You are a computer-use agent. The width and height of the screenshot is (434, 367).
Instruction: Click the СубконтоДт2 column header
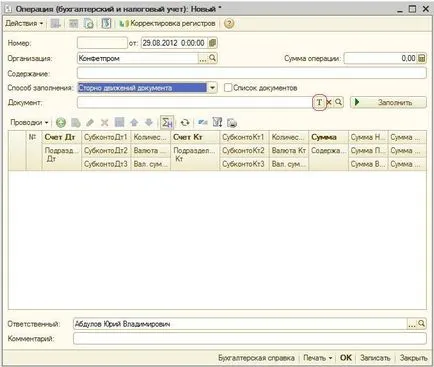click(106, 151)
